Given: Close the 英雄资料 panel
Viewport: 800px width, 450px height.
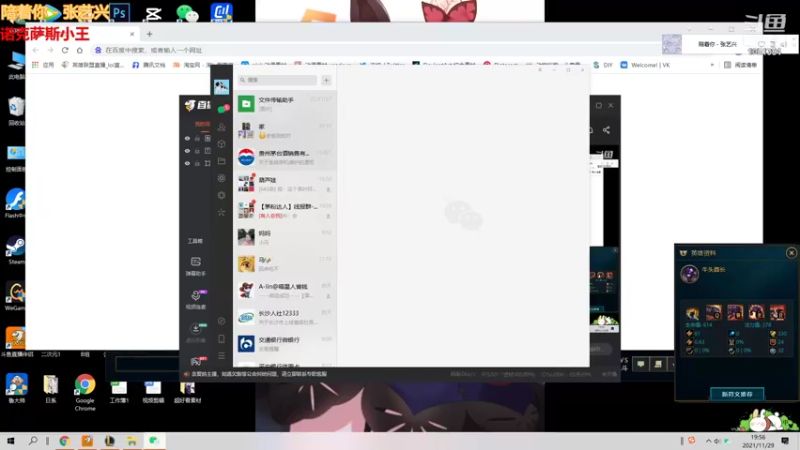Looking at the screenshot, I should click(x=791, y=253).
